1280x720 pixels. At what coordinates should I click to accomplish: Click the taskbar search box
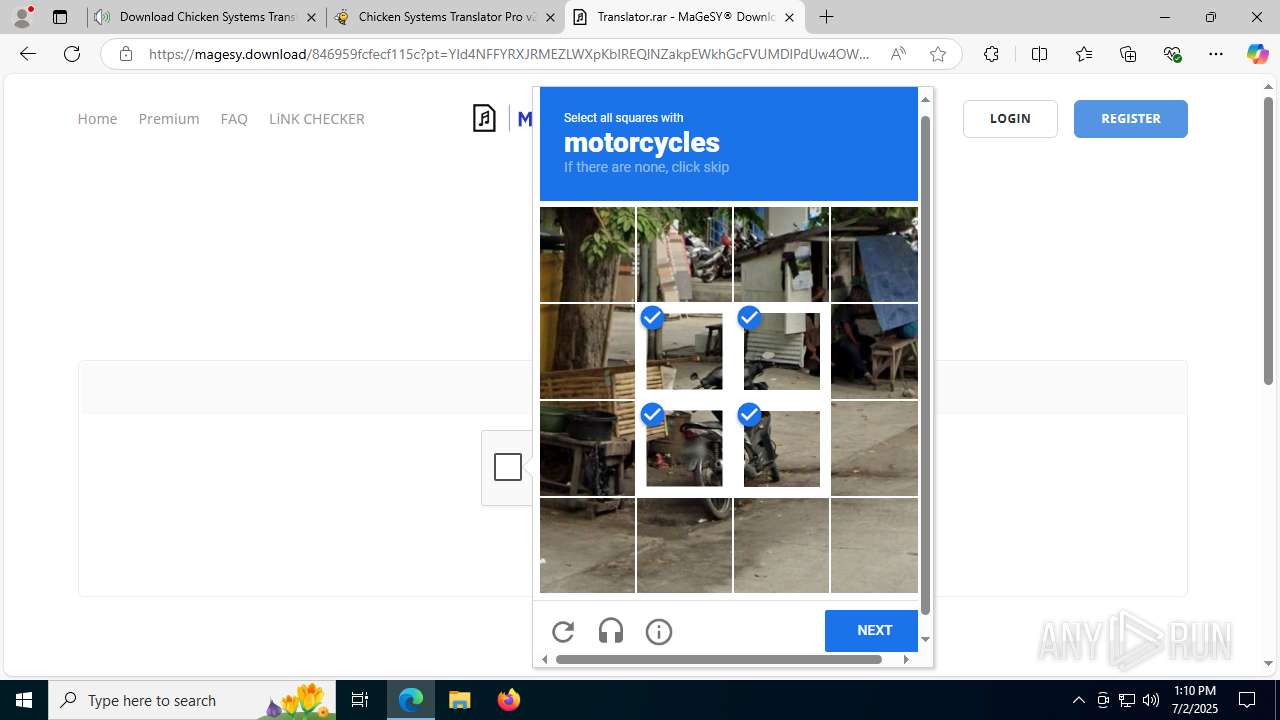(x=192, y=700)
